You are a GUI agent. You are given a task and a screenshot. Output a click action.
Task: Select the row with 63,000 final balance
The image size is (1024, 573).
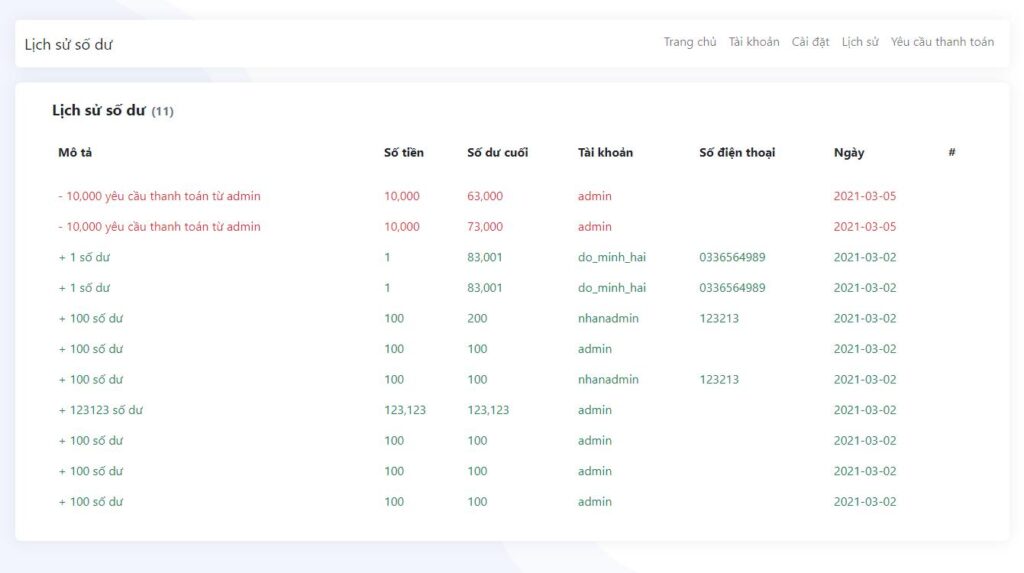pos(485,196)
